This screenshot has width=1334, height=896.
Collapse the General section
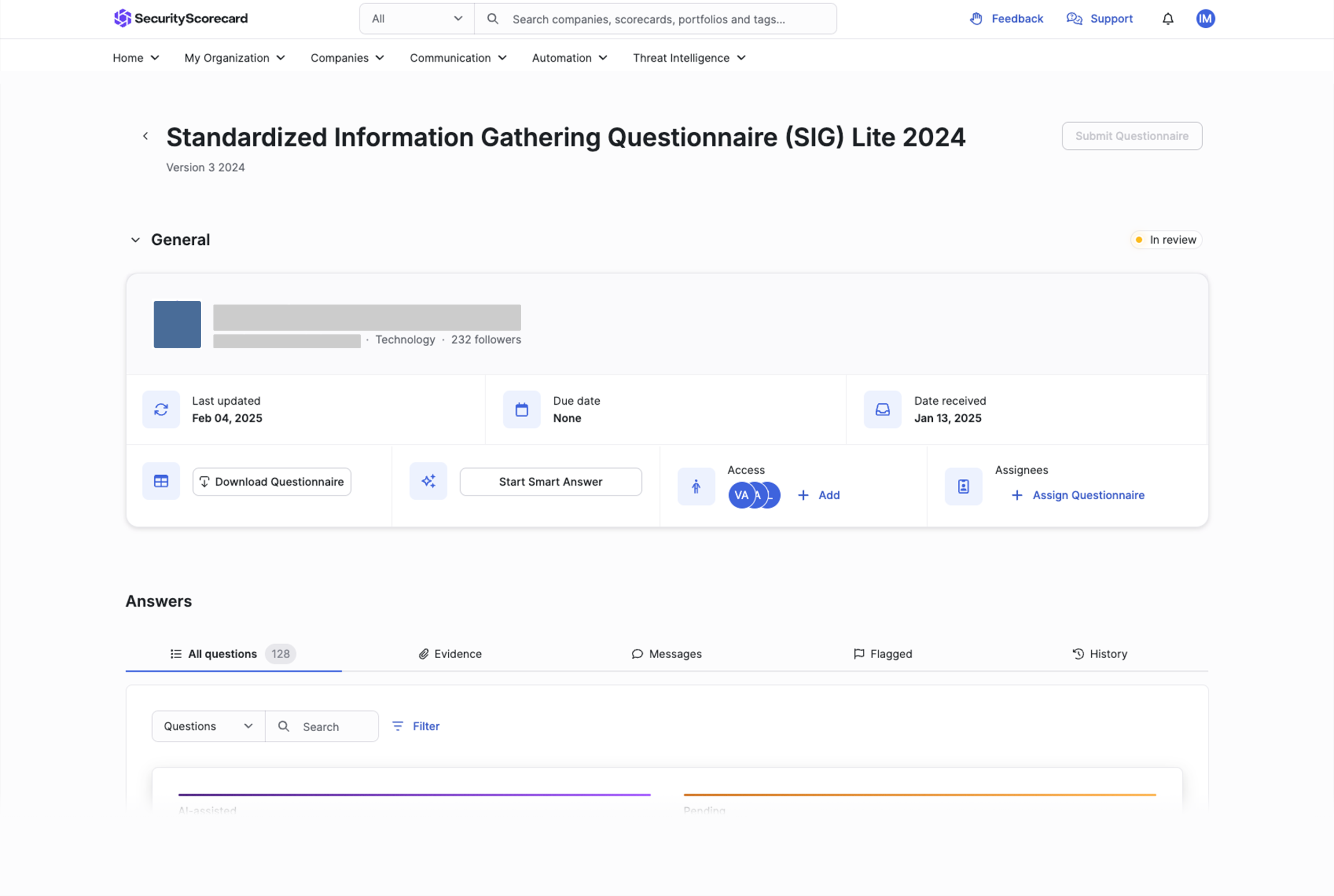[x=136, y=240]
